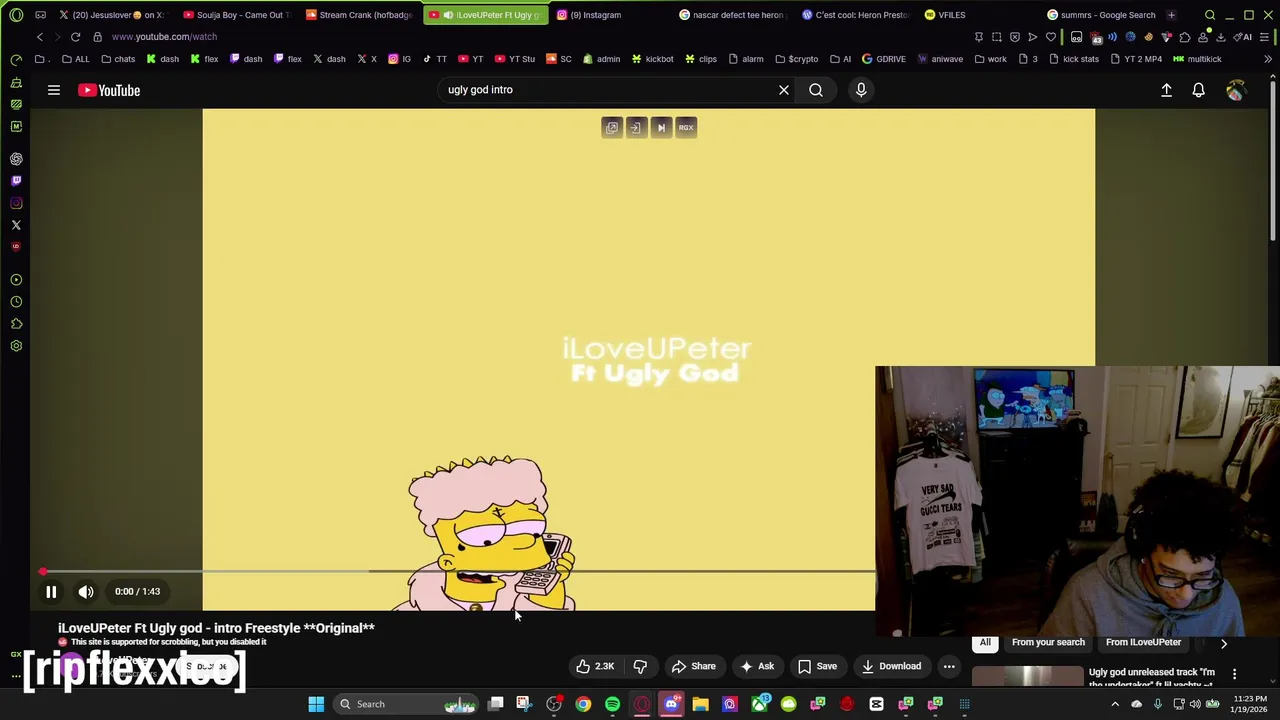Open YouTube notifications bell
This screenshot has width=1280, height=720.
tap(1198, 90)
